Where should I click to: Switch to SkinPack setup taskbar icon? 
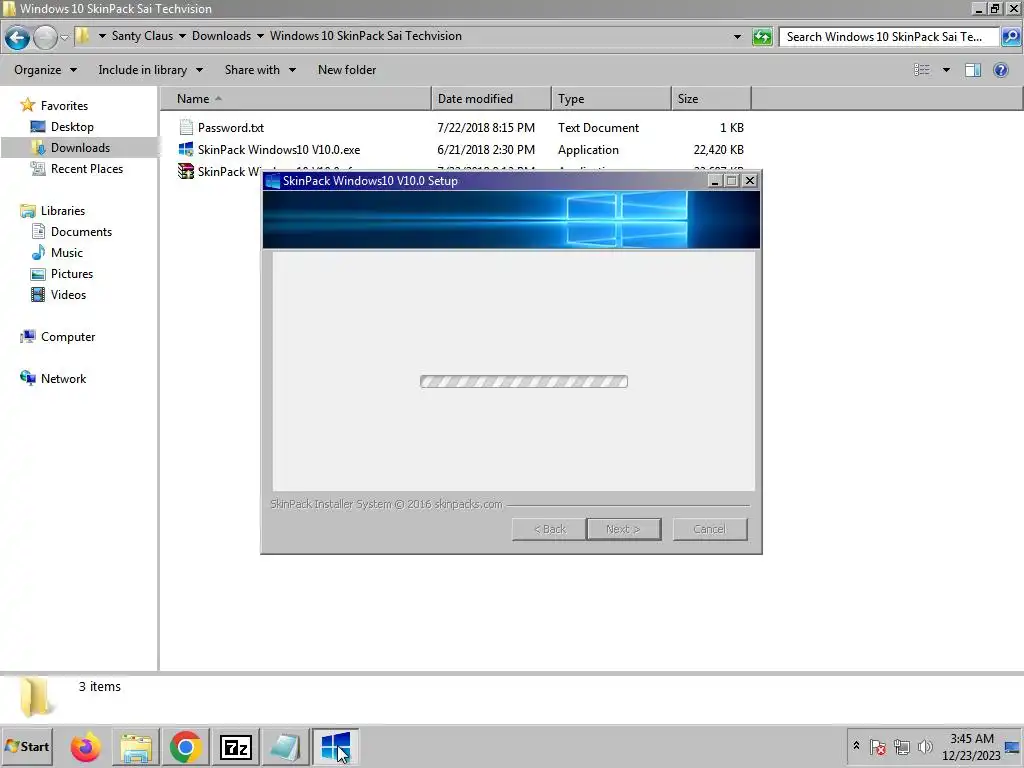click(336, 746)
